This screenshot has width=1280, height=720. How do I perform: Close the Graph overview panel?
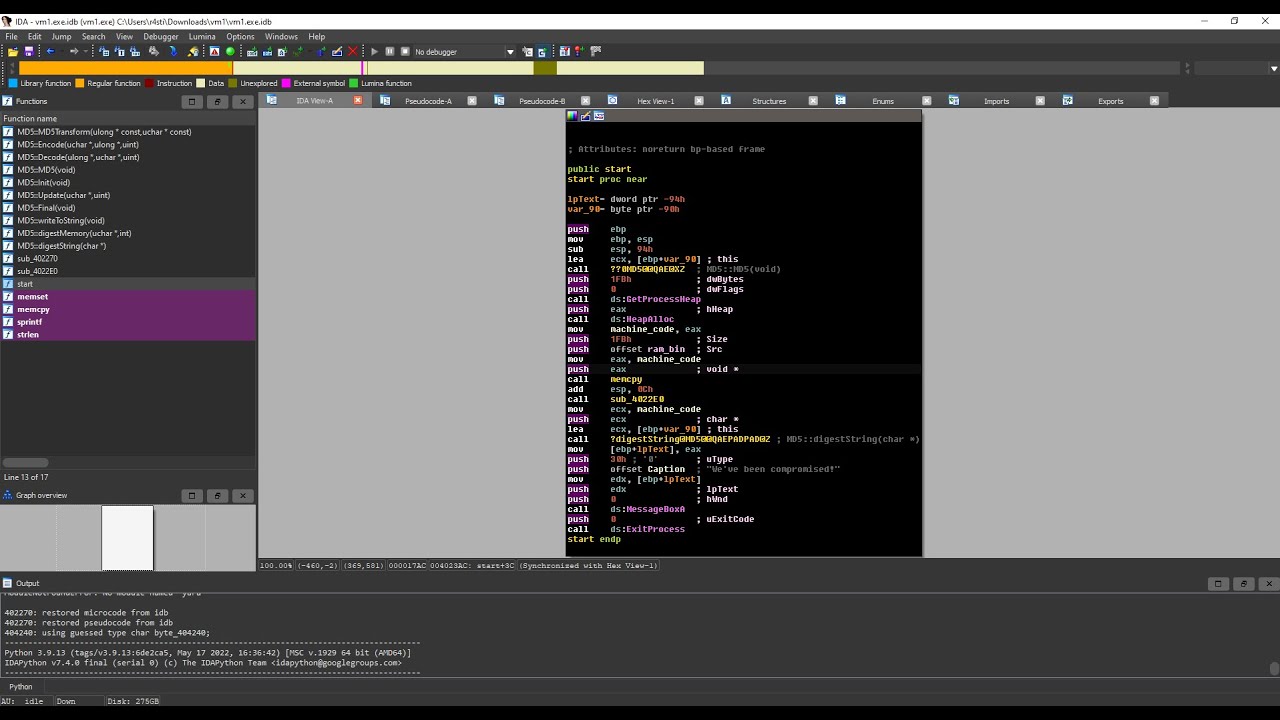242,495
